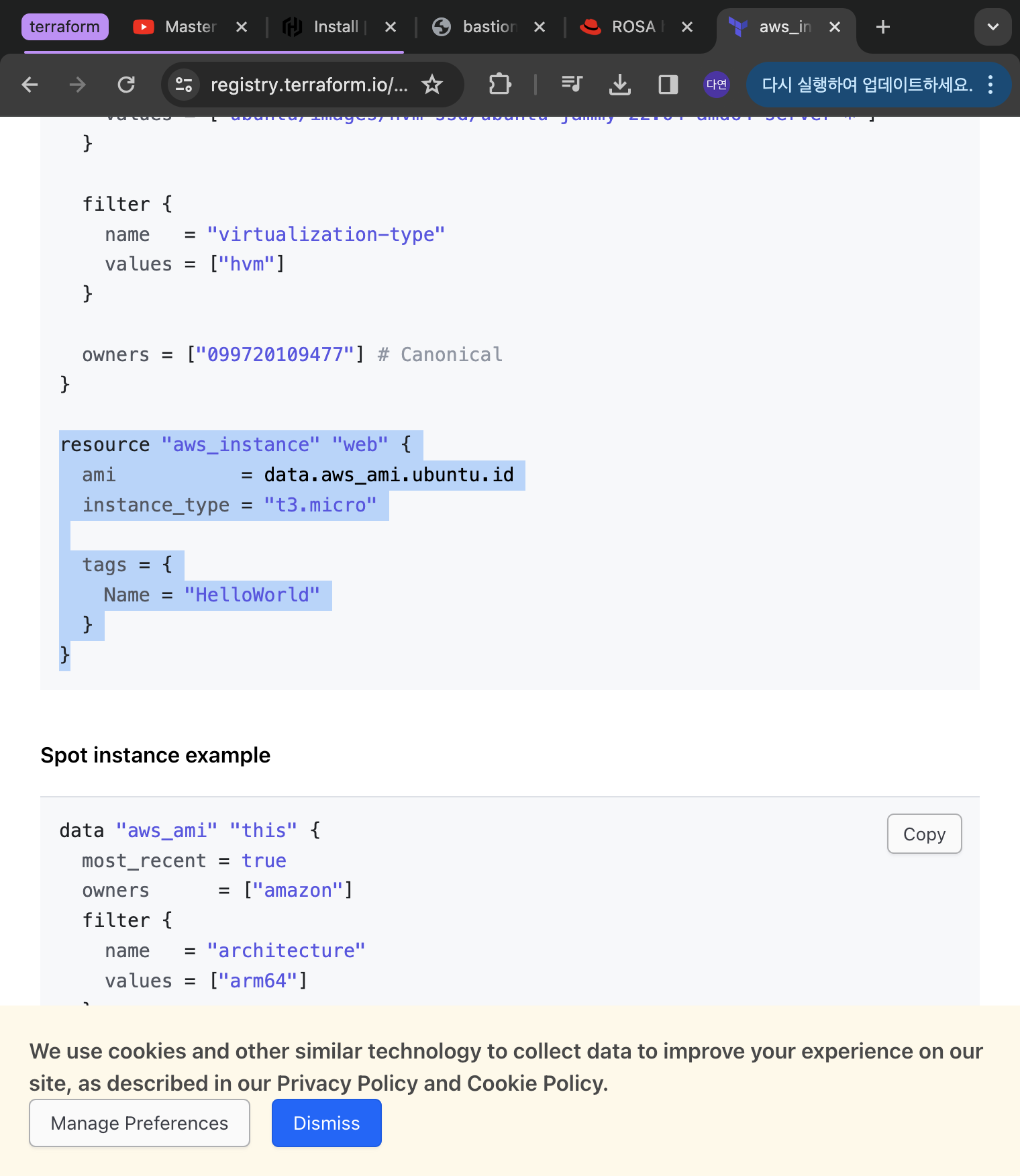This screenshot has height=1176, width=1020.
Task: Close the bastion tab
Action: coord(540,27)
